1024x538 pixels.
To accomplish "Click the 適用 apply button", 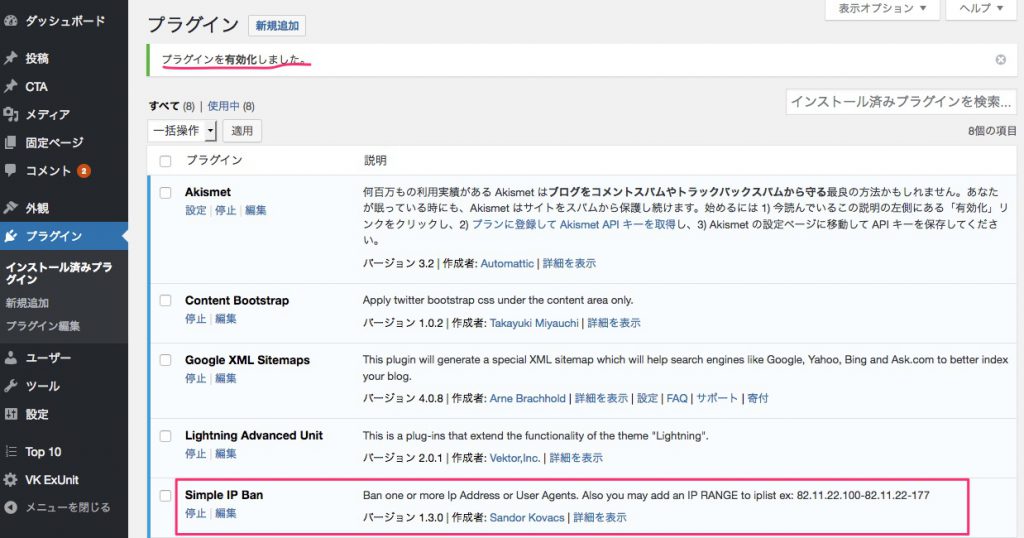I will pyautogui.click(x=242, y=131).
